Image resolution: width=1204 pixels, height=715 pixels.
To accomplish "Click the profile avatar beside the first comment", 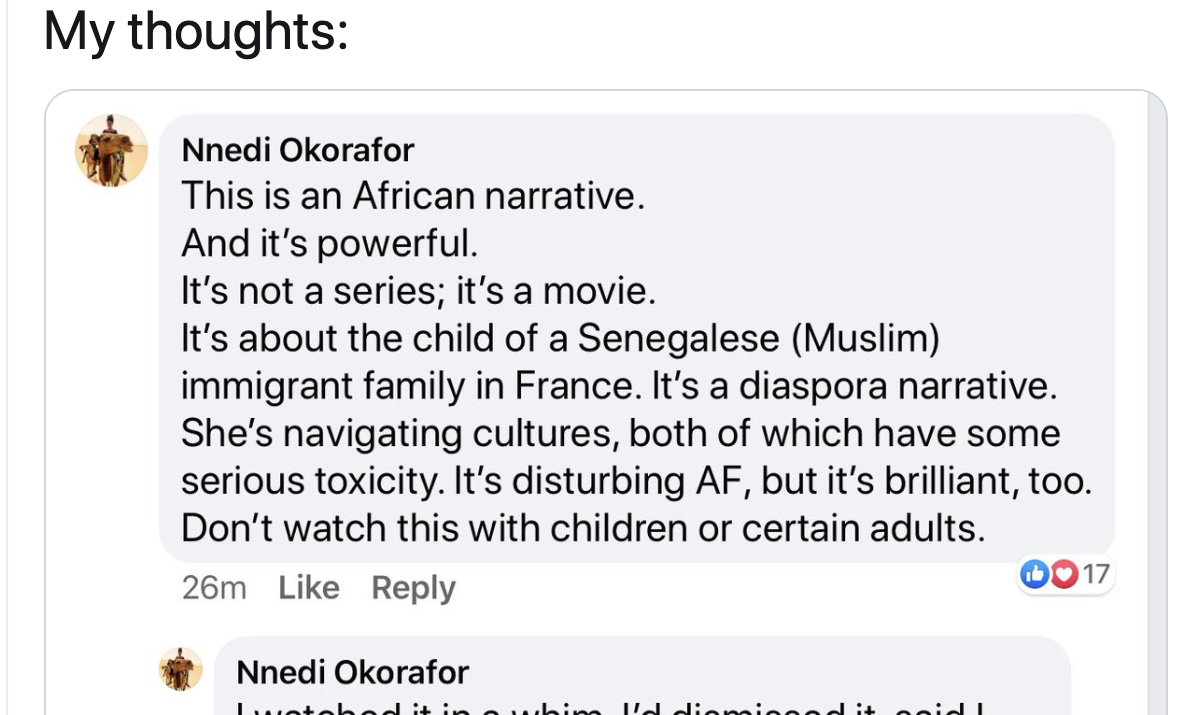I will click(x=111, y=151).
